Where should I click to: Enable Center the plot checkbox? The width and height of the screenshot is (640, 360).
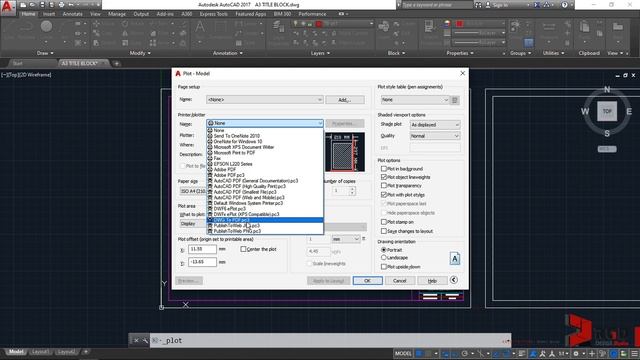pyautogui.click(x=243, y=249)
